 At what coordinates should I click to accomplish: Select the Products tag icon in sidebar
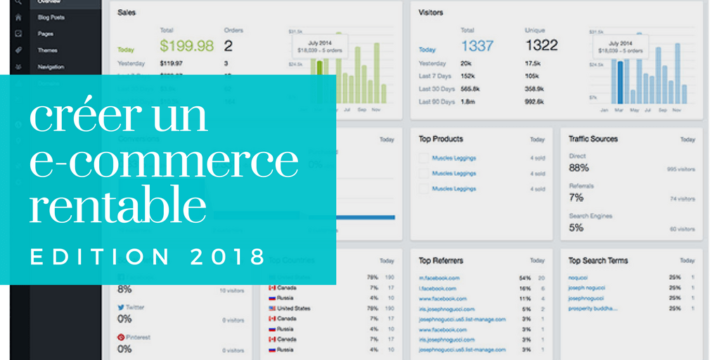pyautogui.click(x=18, y=50)
